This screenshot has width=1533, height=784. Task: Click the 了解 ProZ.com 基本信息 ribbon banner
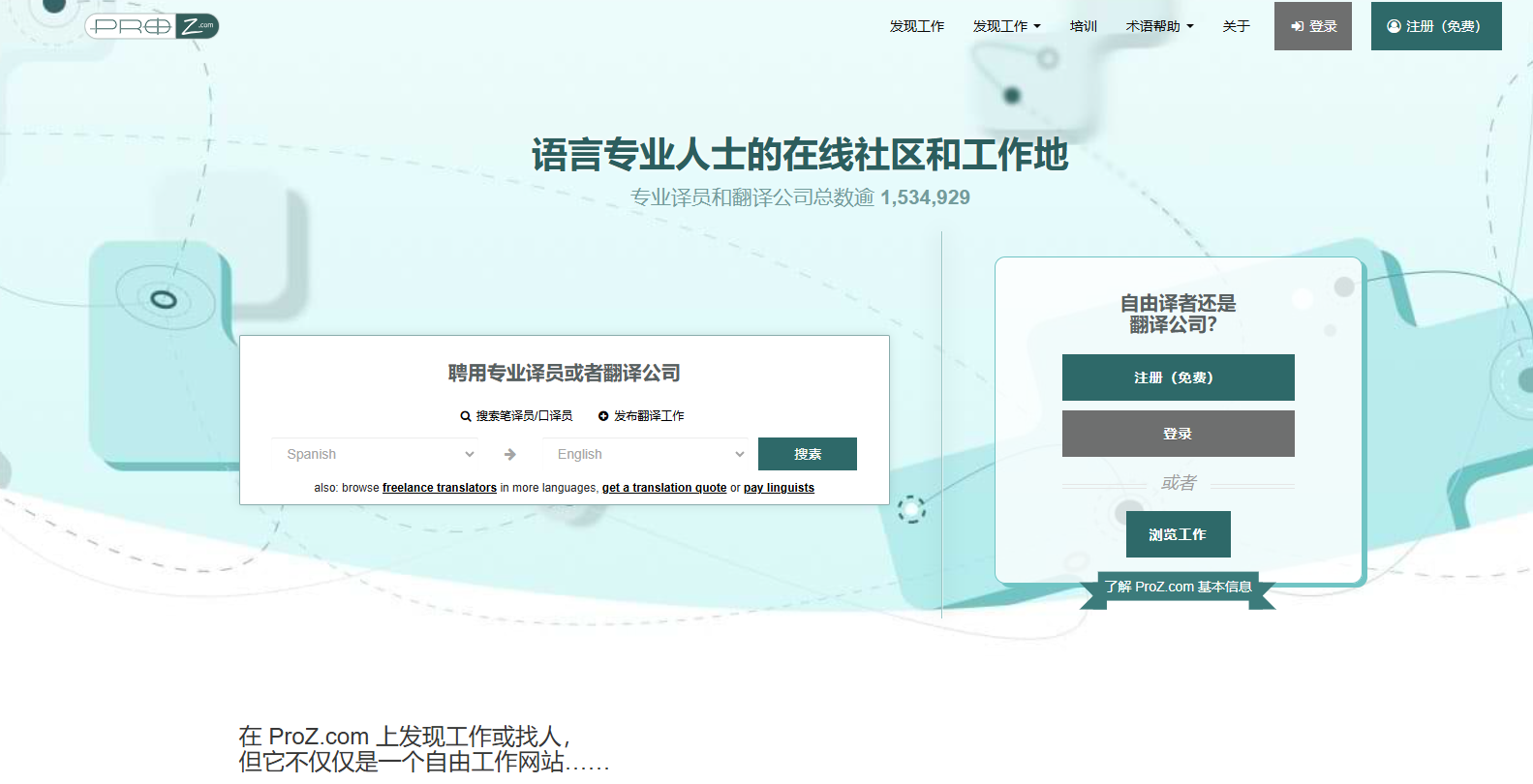(1178, 587)
